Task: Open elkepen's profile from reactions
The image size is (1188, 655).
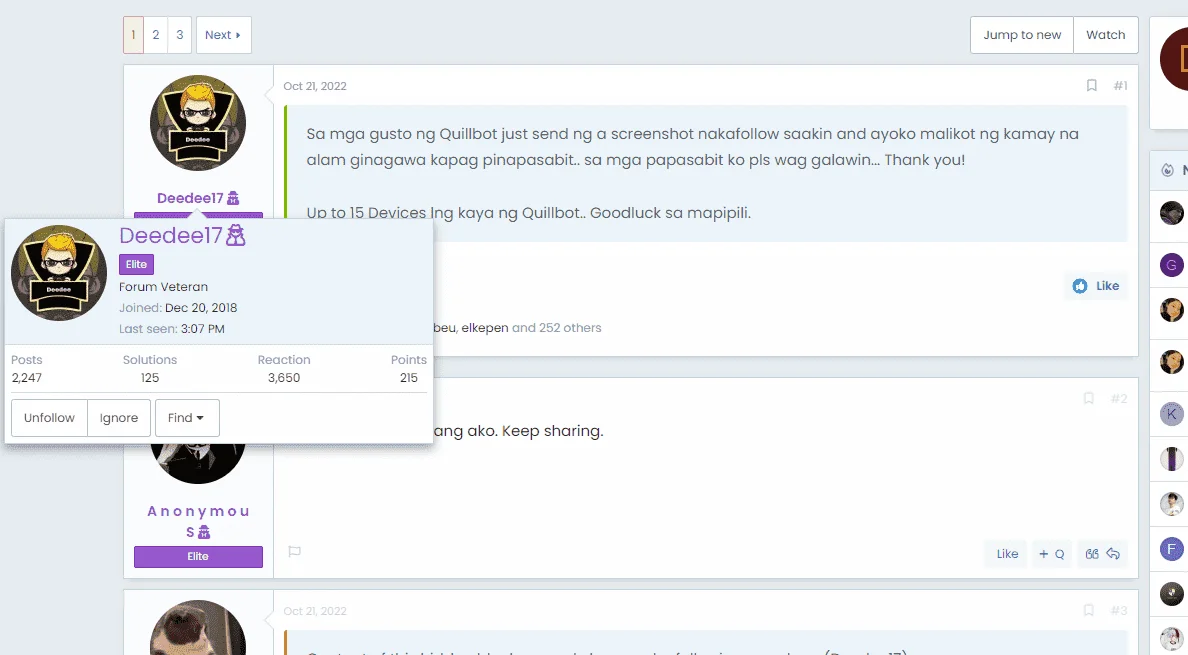Action: (485, 328)
